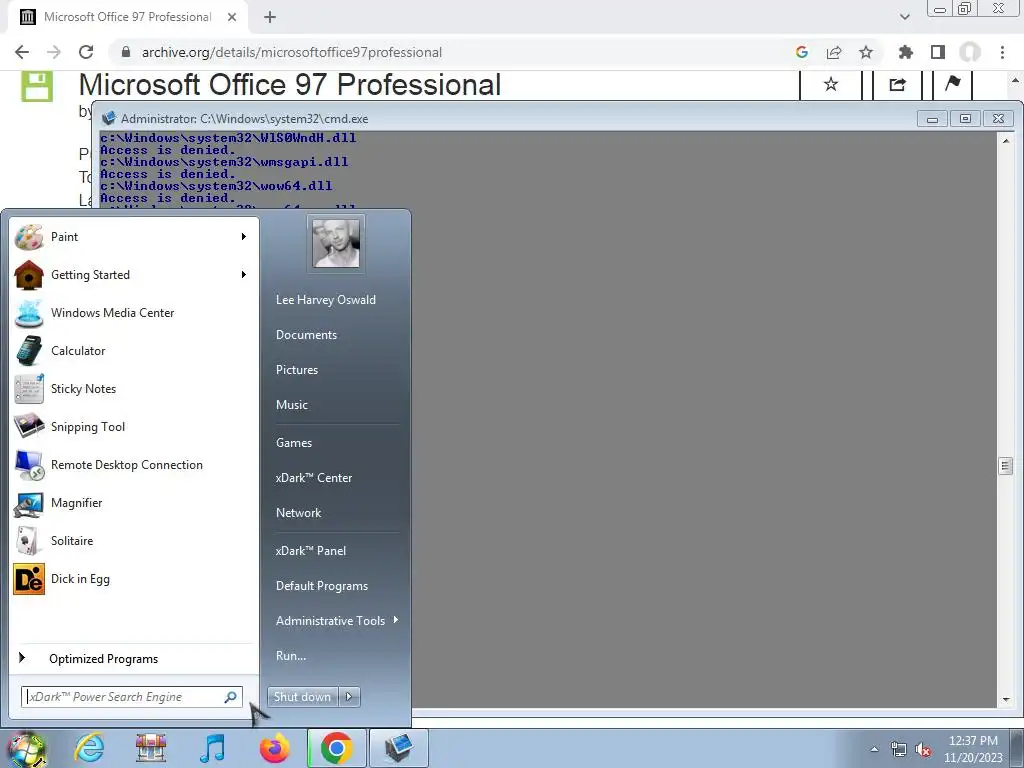Launch the Dick in Egg program

[x=133, y=579]
